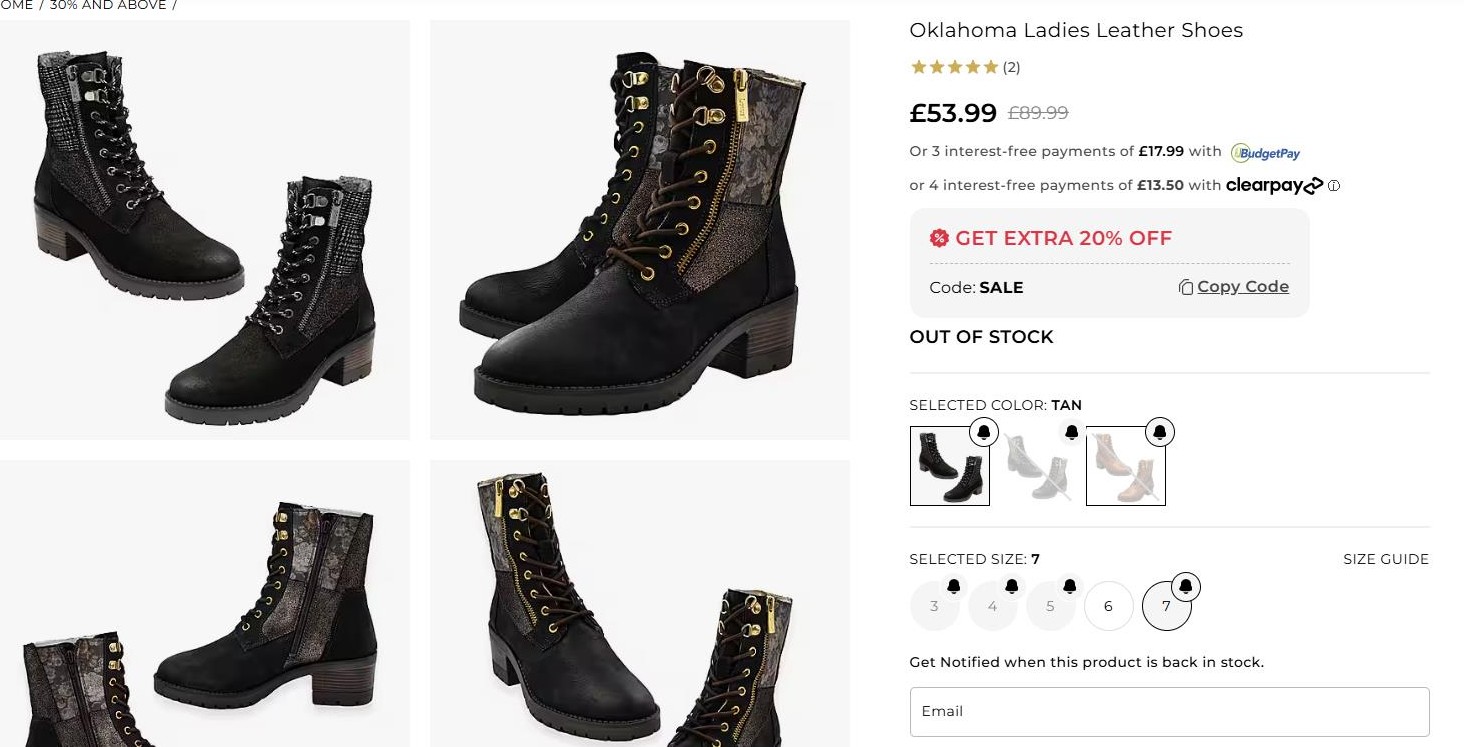Open the Size Guide
The height and width of the screenshot is (747, 1464).
click(x=1385, y=559)
